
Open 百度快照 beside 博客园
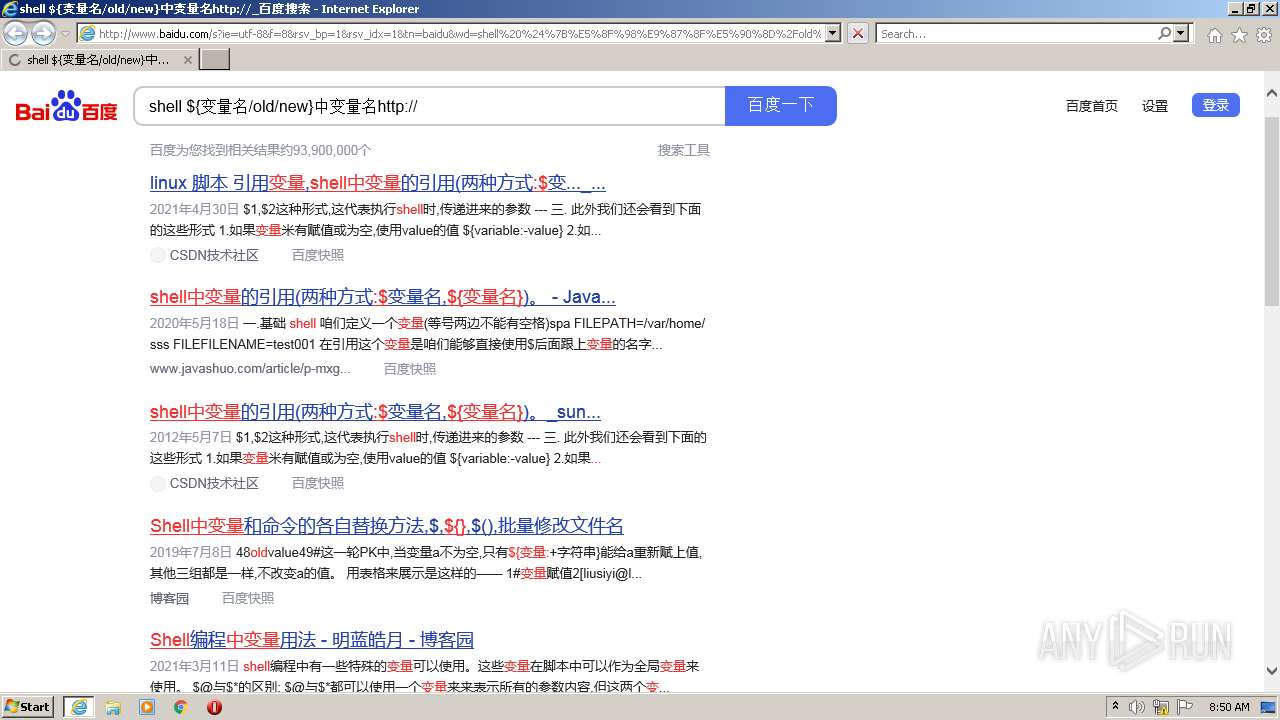point(248,598)
